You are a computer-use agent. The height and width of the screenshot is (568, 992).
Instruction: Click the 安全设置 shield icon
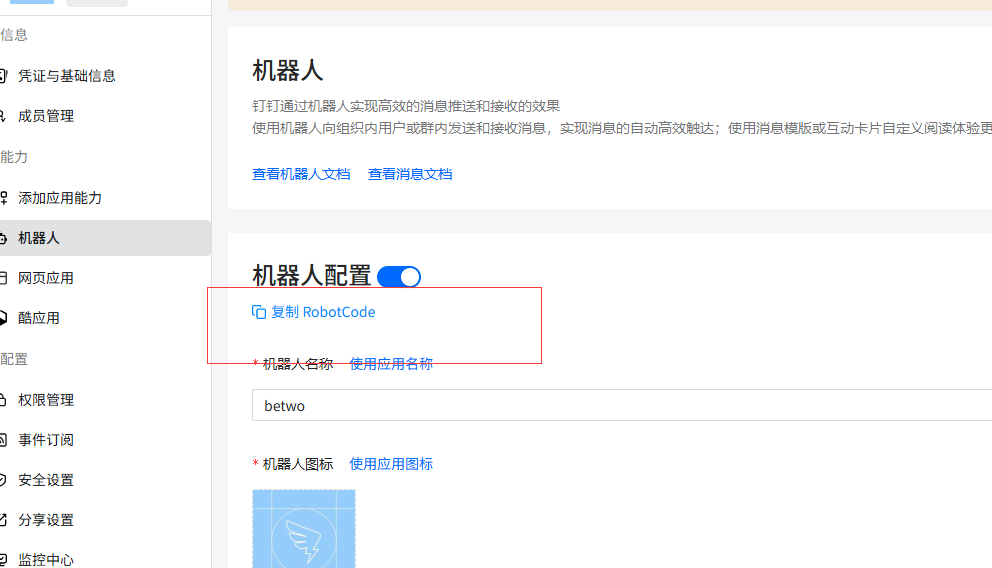(x=3, y=479)
